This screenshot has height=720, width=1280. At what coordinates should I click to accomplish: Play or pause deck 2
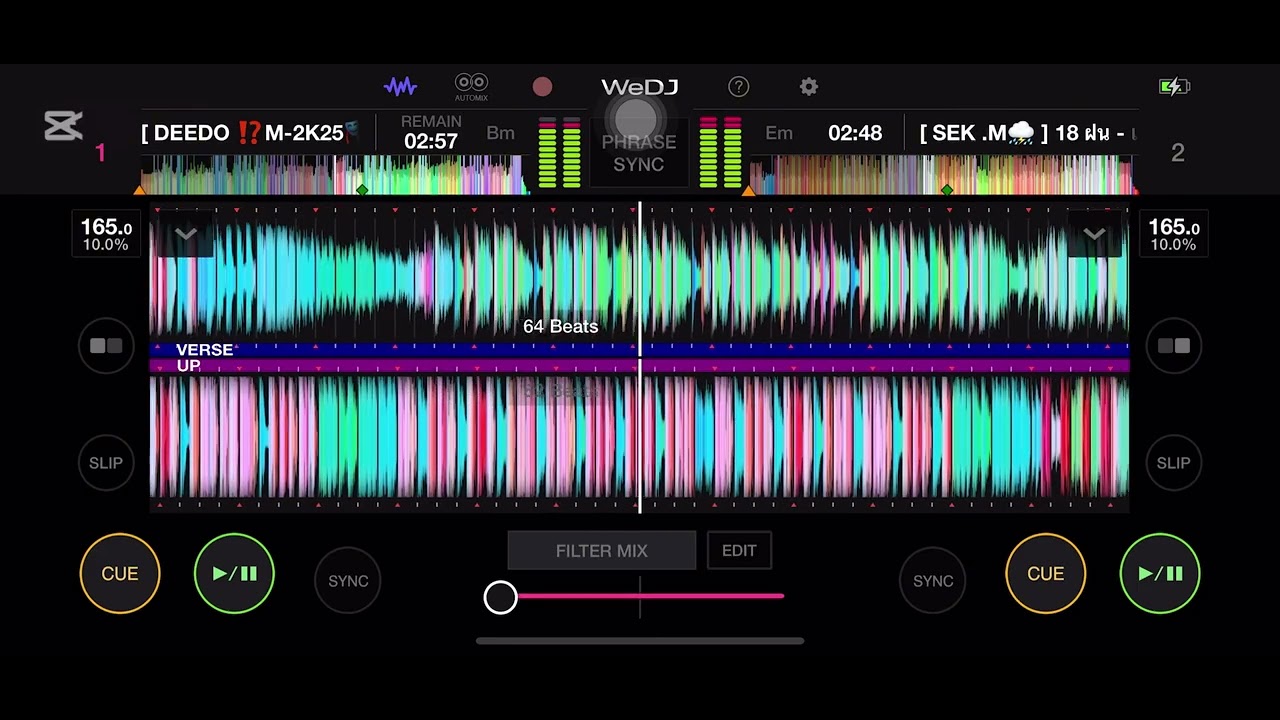tap(1160, 573)
